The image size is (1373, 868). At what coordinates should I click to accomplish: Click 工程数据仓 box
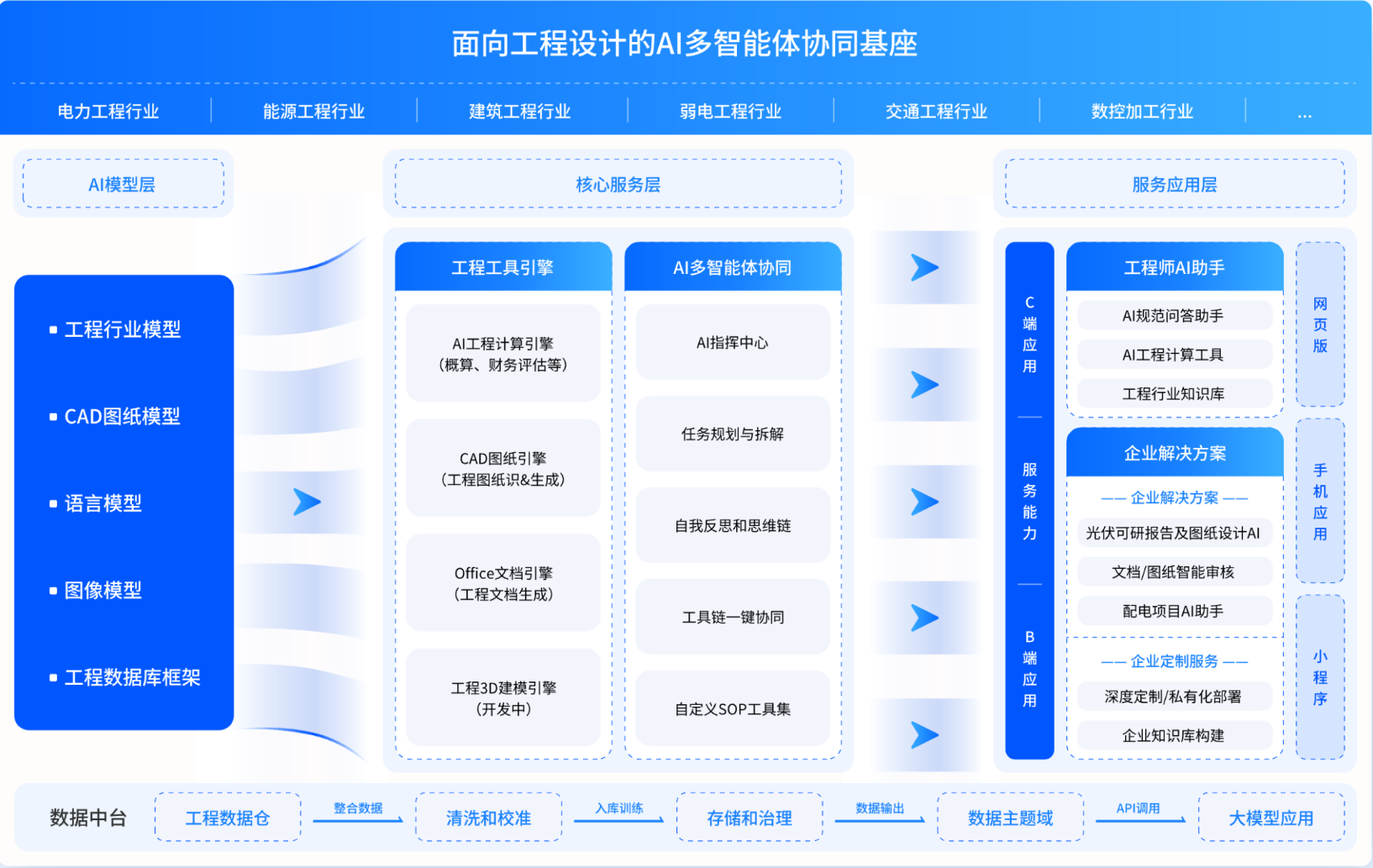point(228,818)
